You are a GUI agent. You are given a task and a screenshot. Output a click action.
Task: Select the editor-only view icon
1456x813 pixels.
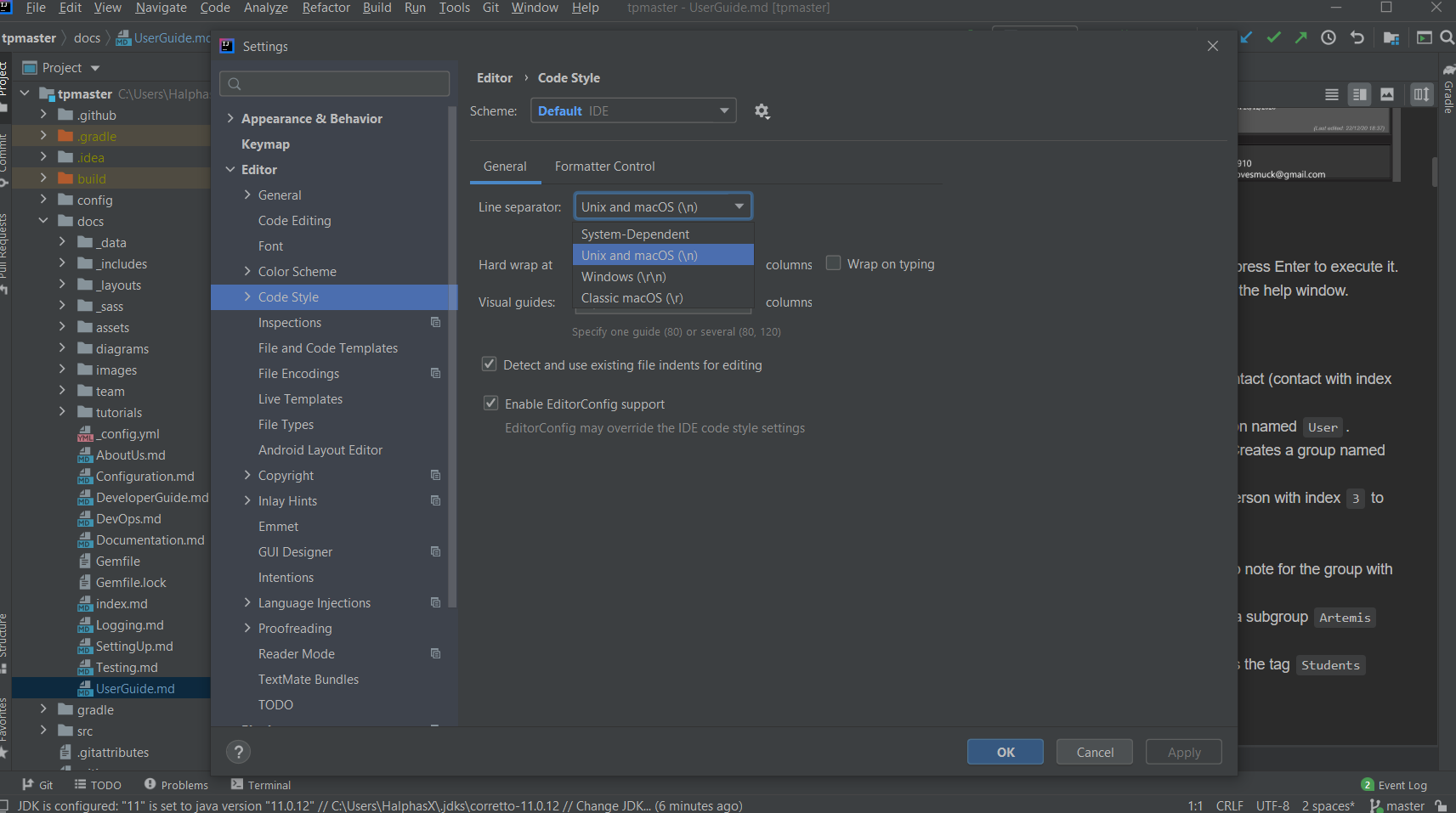[1332, 94]
